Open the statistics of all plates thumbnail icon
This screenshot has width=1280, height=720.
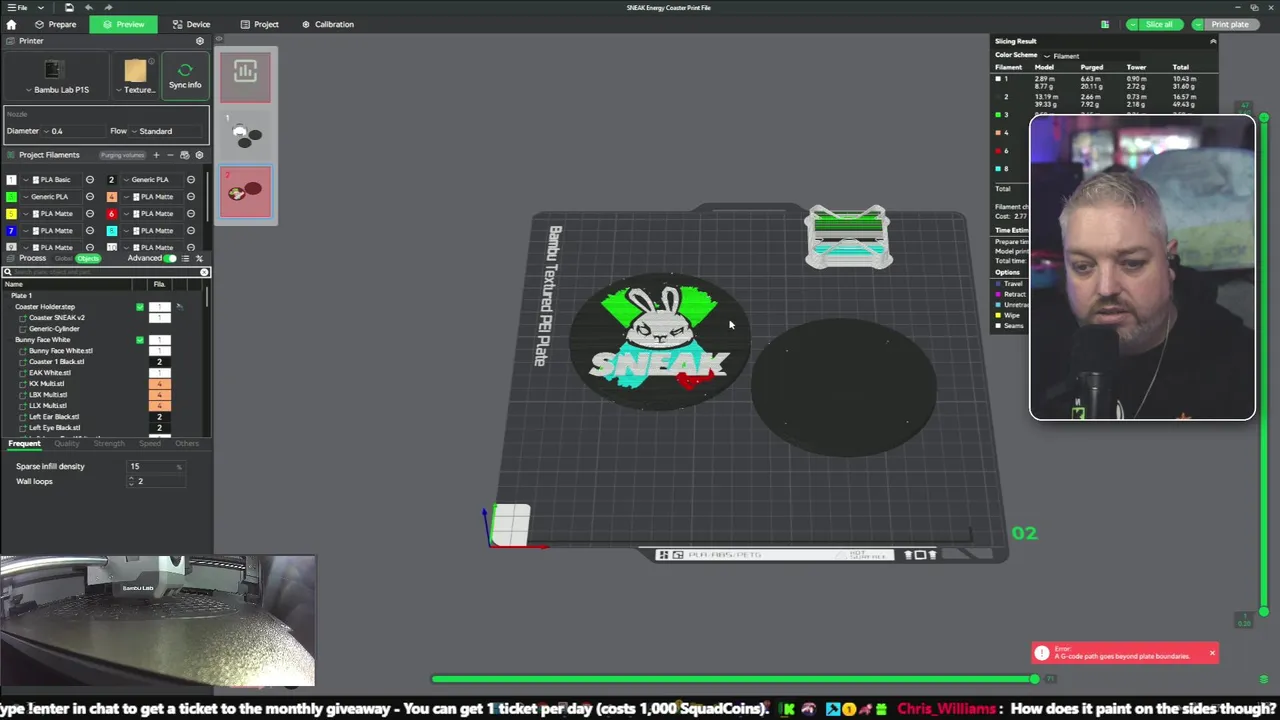coord(245,71)
